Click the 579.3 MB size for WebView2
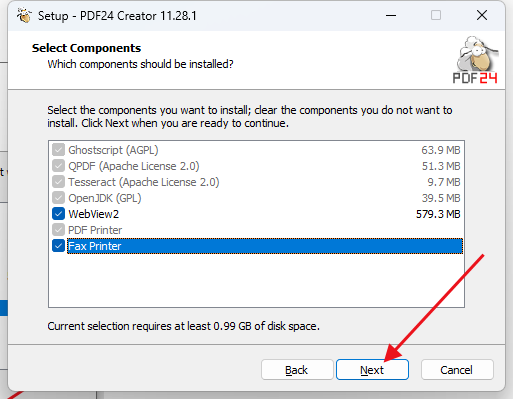The image size is (513, 399). pos(438,214)
